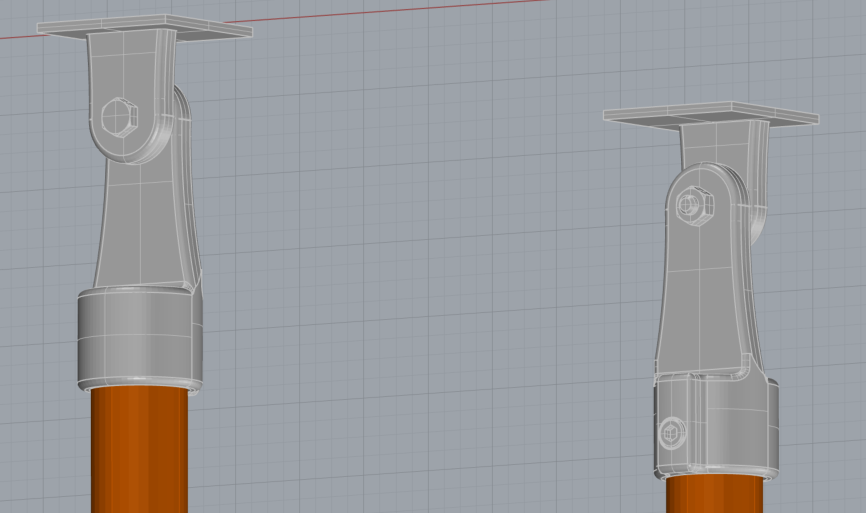Select rear rounded knuckle behind right bracket

[x=757, y=222]
